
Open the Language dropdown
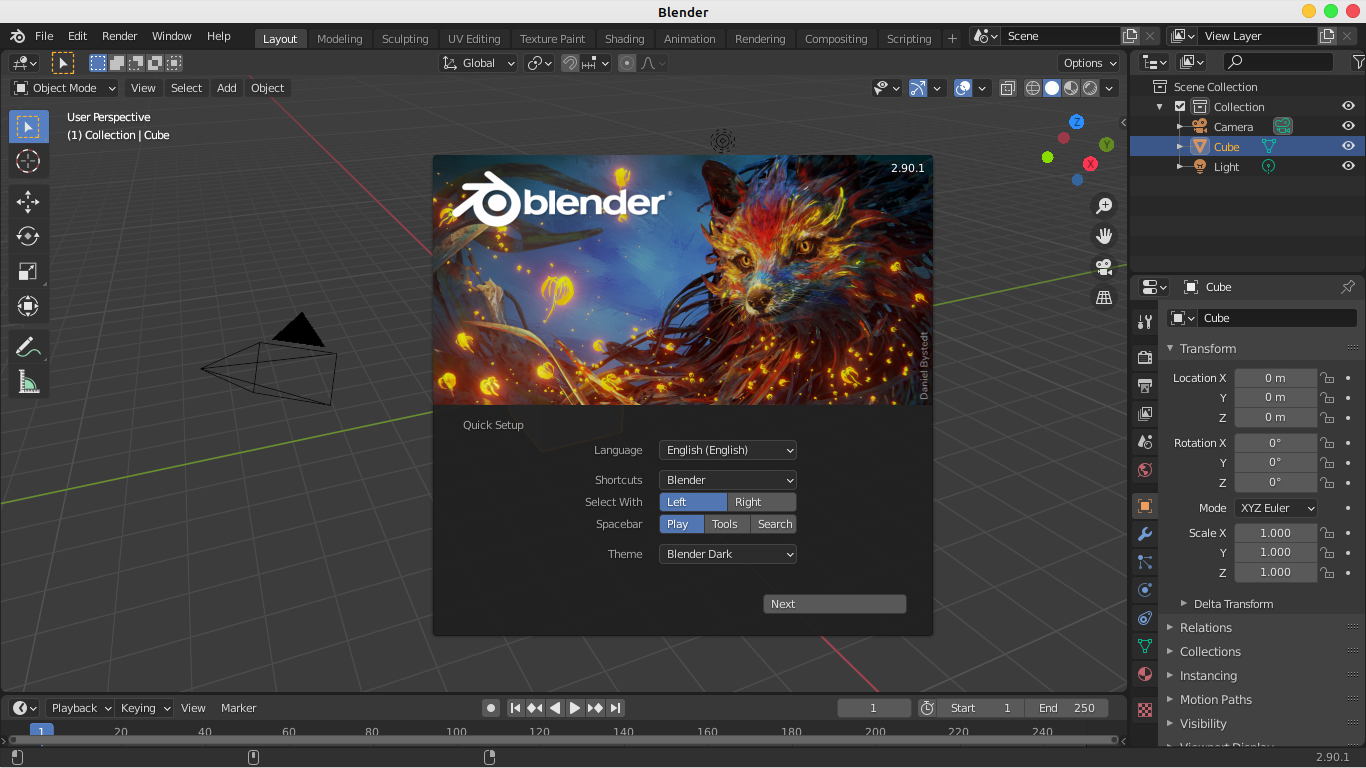click(x=728, y=450)
